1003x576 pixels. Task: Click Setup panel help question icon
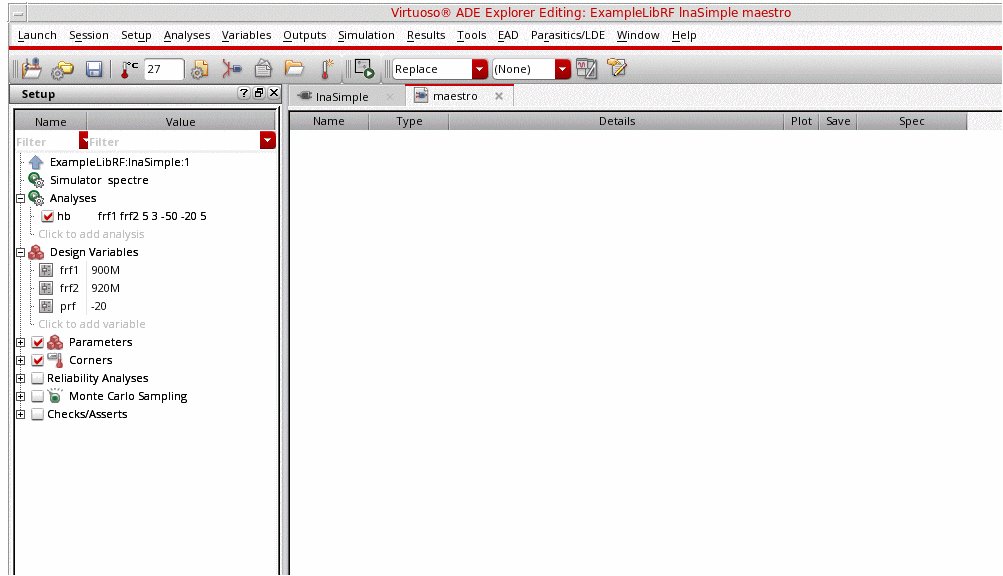[243, 93]
